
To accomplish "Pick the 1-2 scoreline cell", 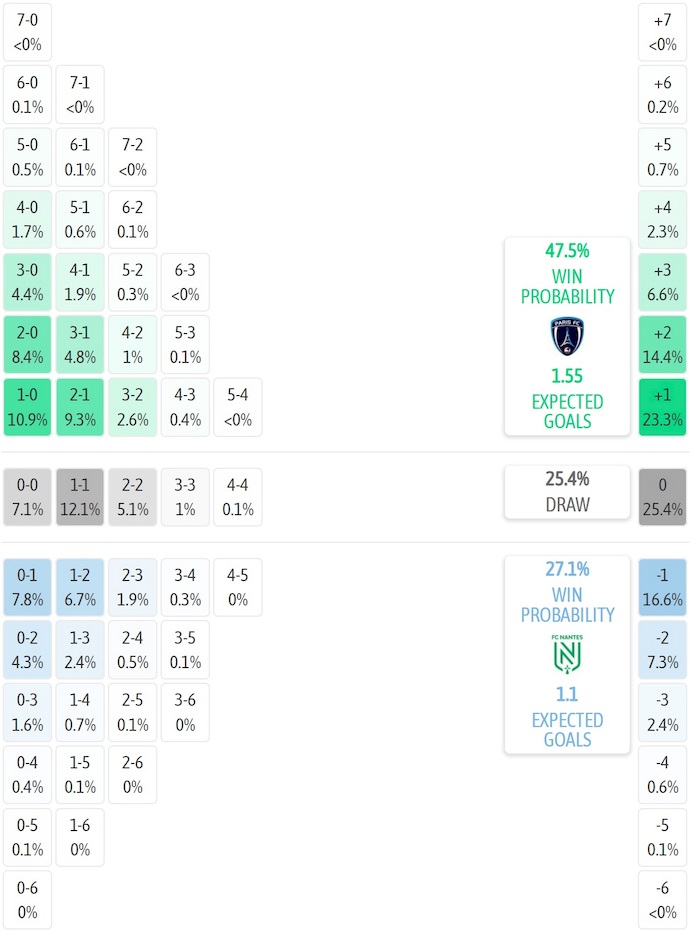I will 80,587.
